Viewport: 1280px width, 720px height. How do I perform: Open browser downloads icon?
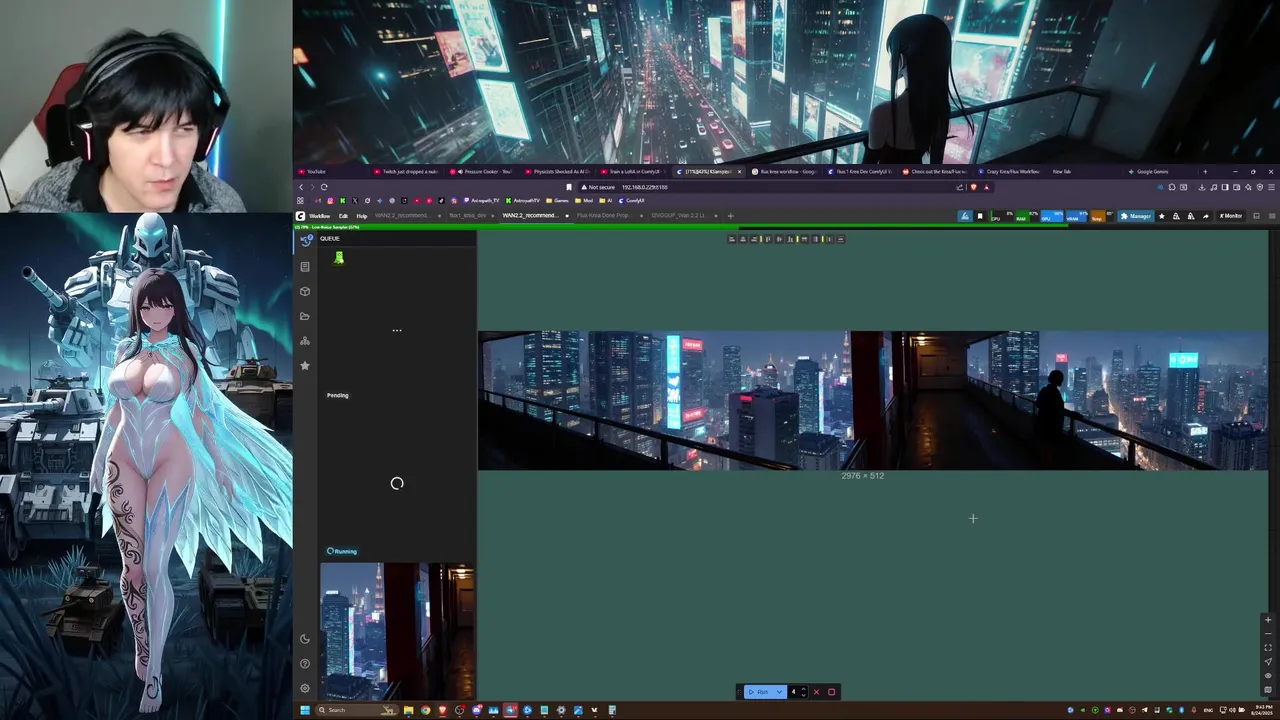1201,187
